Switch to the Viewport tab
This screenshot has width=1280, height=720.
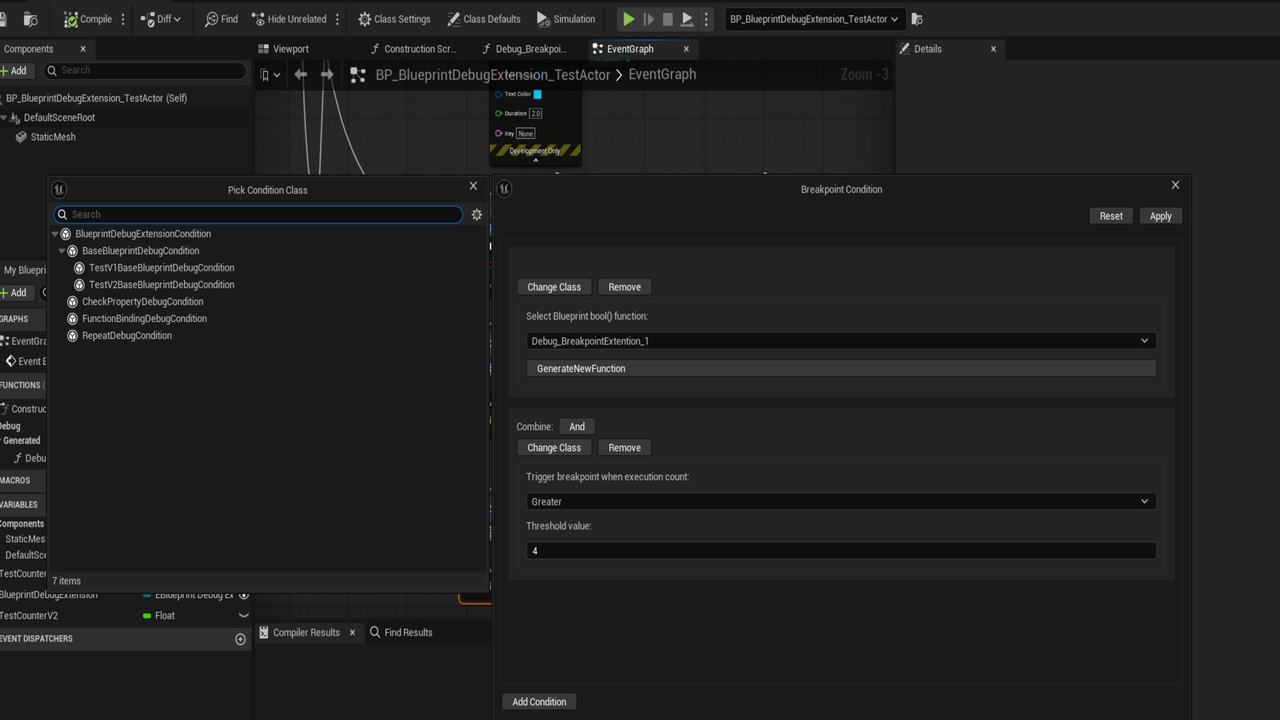[284, 49]
